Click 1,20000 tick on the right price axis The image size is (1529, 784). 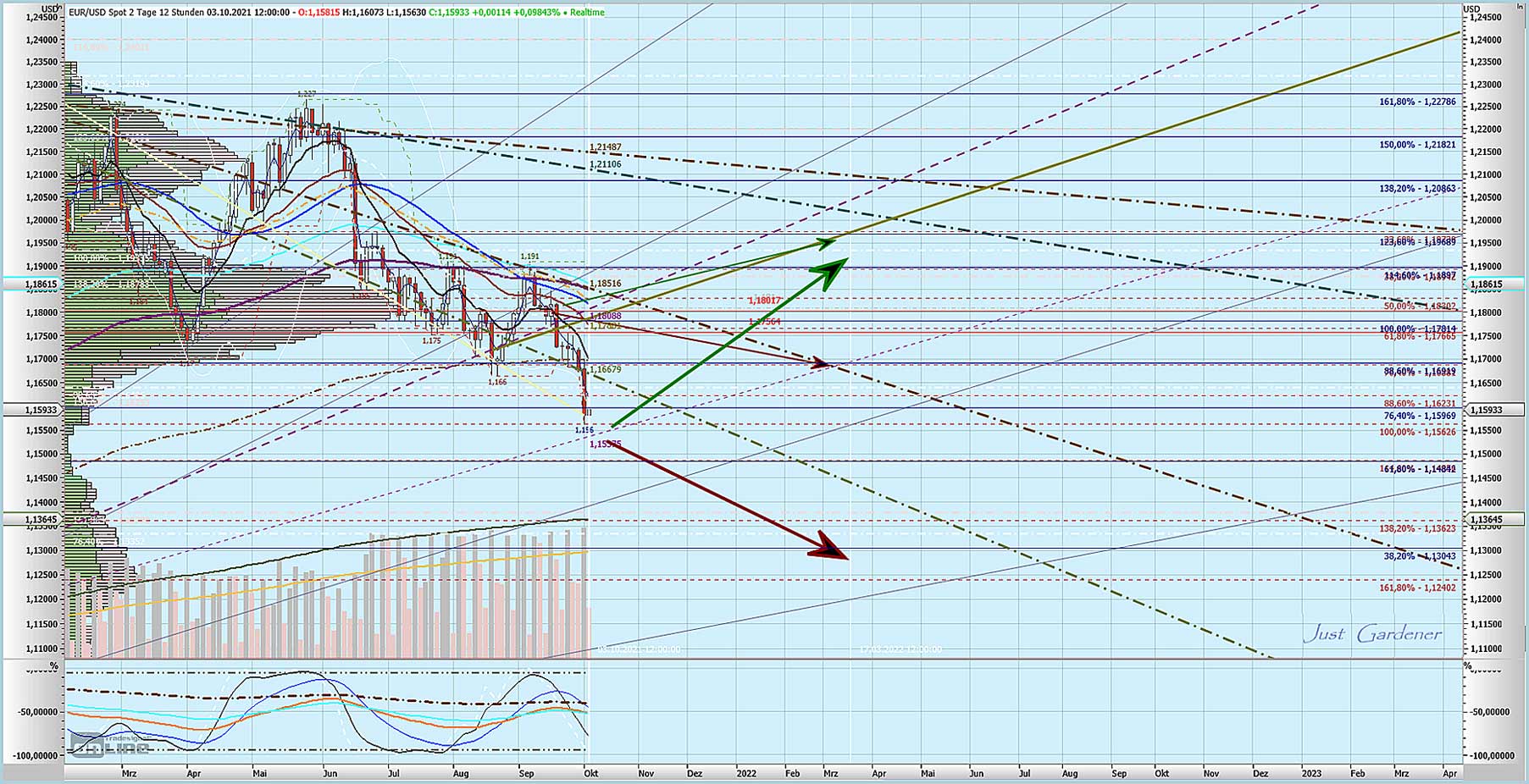pos(1486,220)
